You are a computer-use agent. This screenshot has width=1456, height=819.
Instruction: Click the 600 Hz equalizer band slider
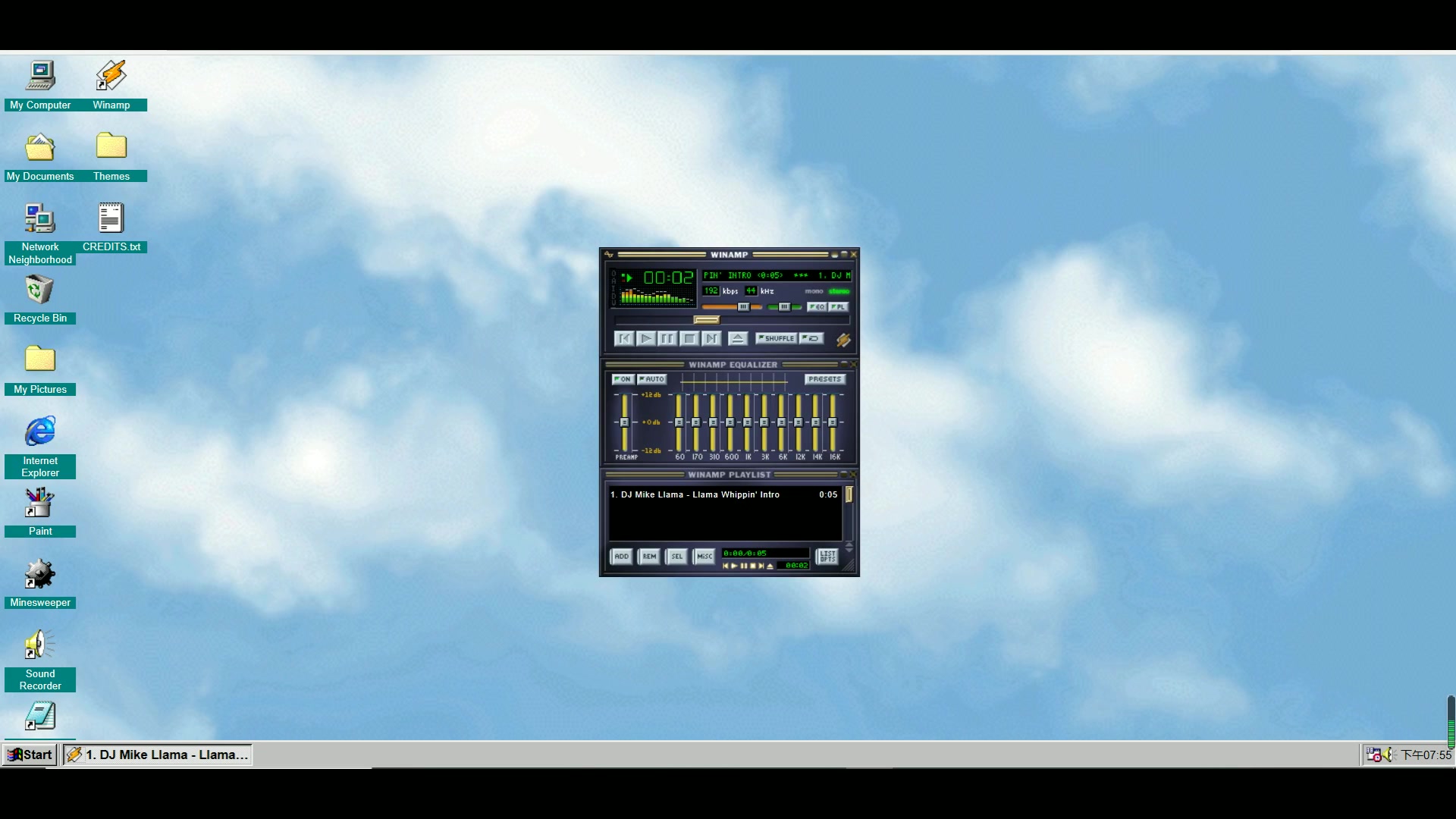[x=730, y=422]
